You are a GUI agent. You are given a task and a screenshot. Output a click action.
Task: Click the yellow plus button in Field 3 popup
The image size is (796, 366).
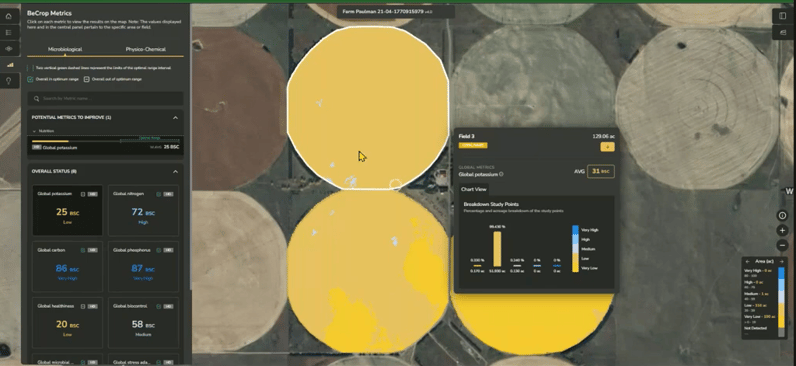click(x=607, y=147)
